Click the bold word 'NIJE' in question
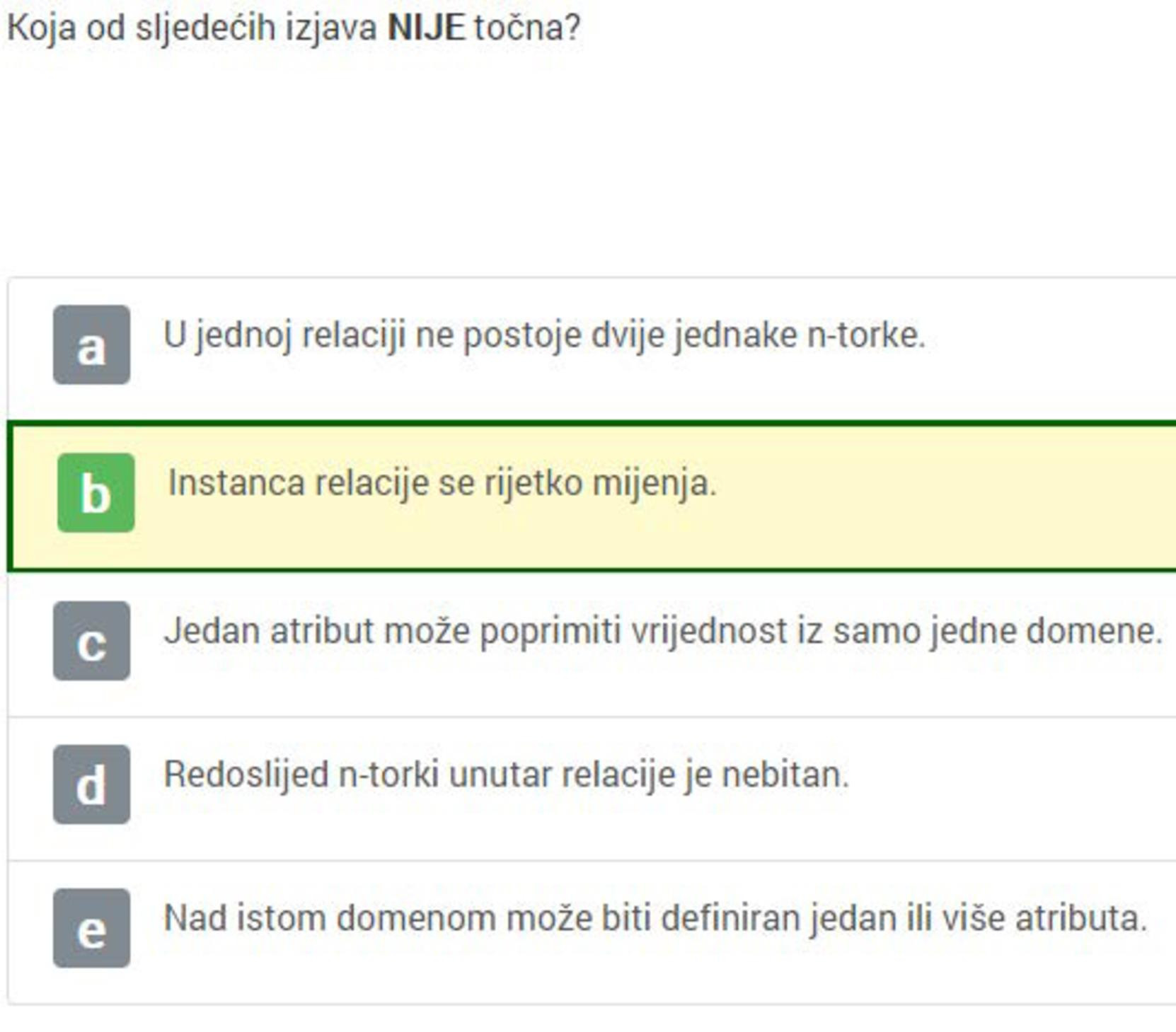 point(426,28)
